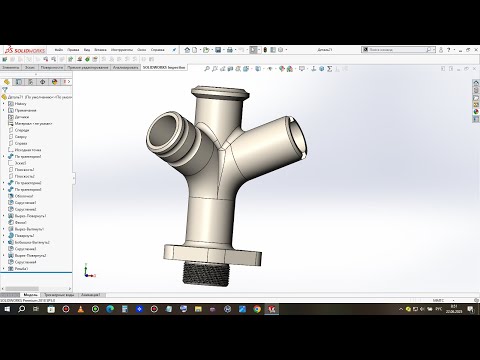Open SOLIDWORKS Resources in the task pane
The height and width of the screenshot is (360, 480).
476,83
